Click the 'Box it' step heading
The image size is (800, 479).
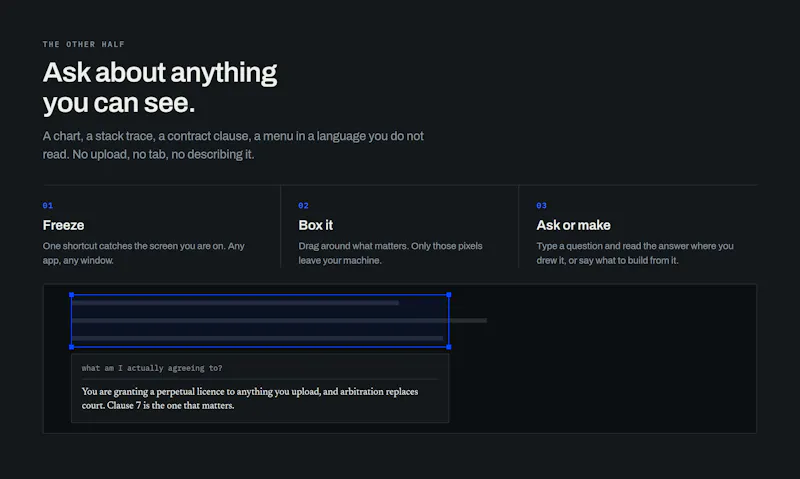(316, 225)
